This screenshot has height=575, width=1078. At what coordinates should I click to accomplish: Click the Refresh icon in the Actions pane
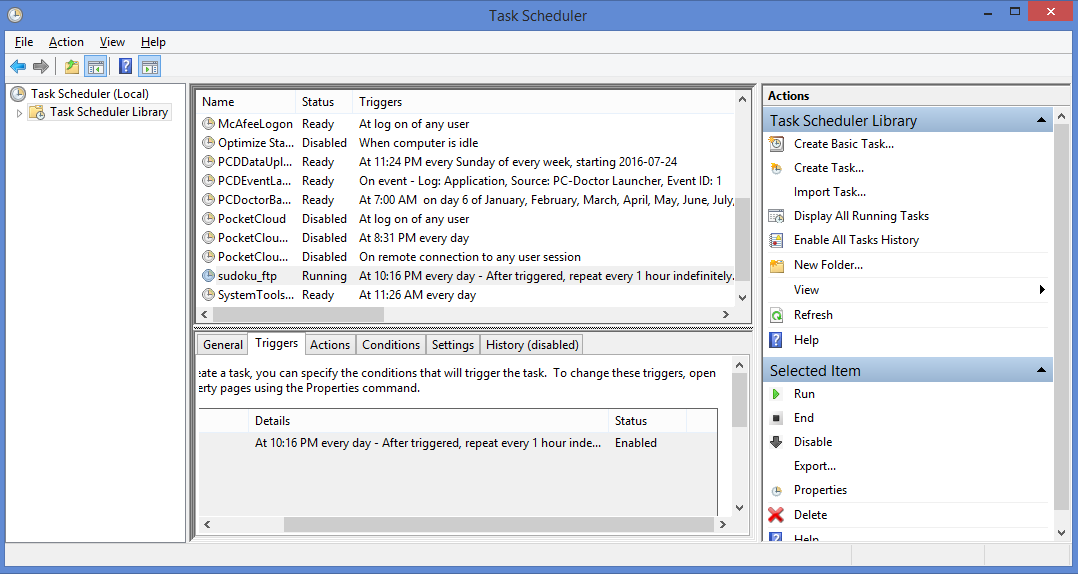[x=776, y=315]
